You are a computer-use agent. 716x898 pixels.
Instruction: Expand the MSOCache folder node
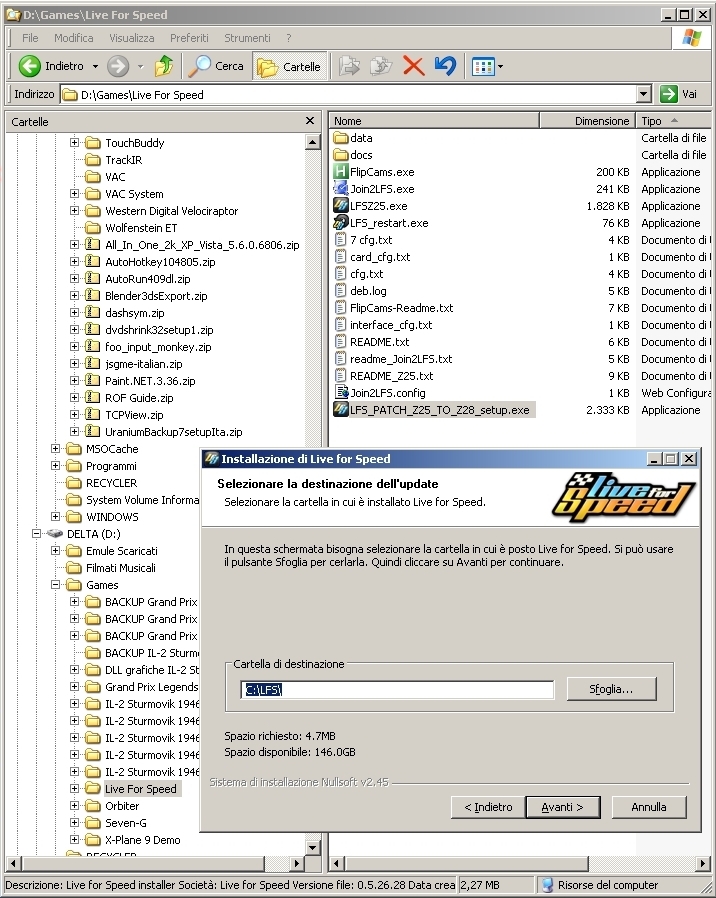click(x=56, y=448)
